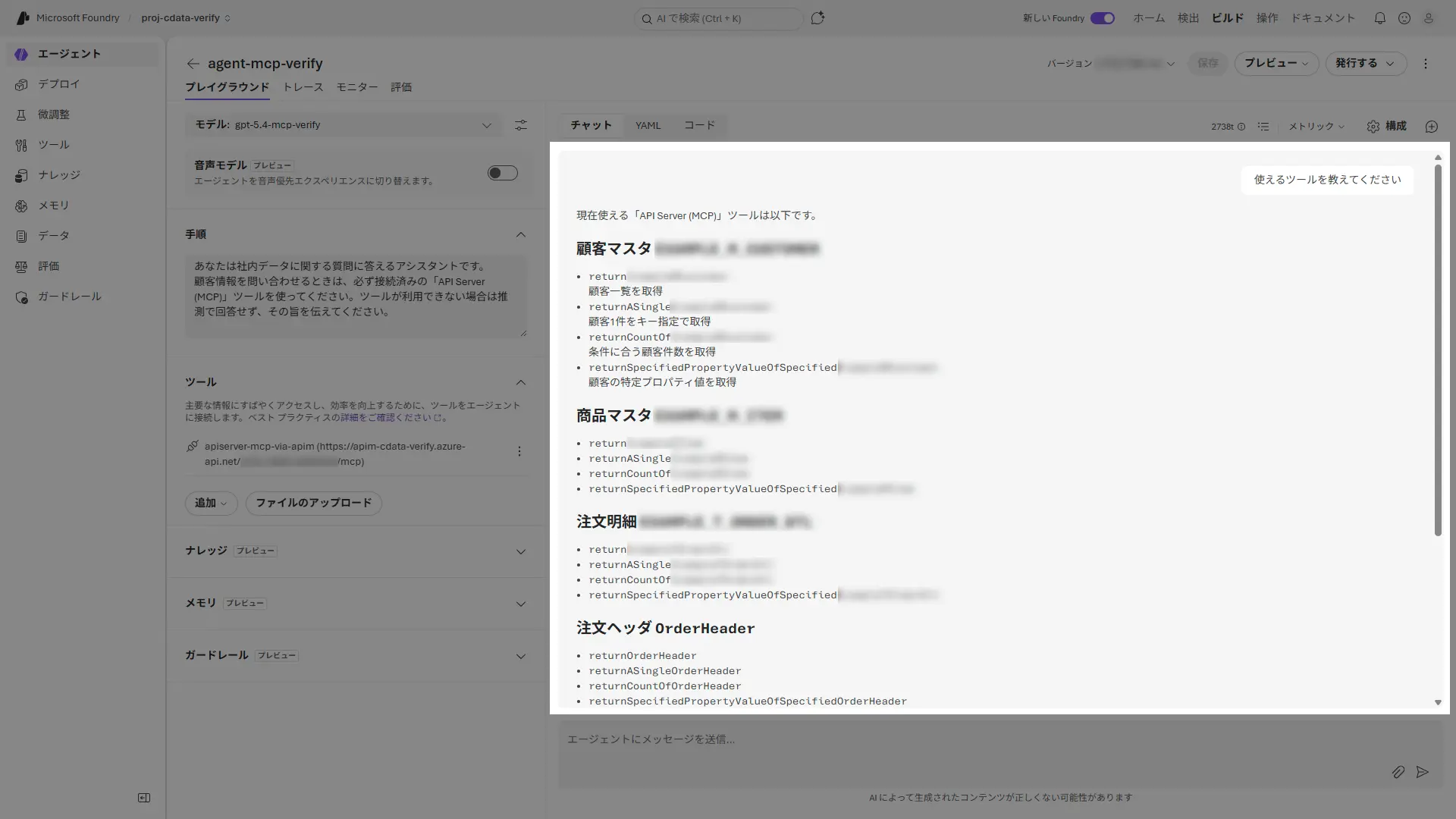Open the agent's more options menu

(x=1426, y=64)
